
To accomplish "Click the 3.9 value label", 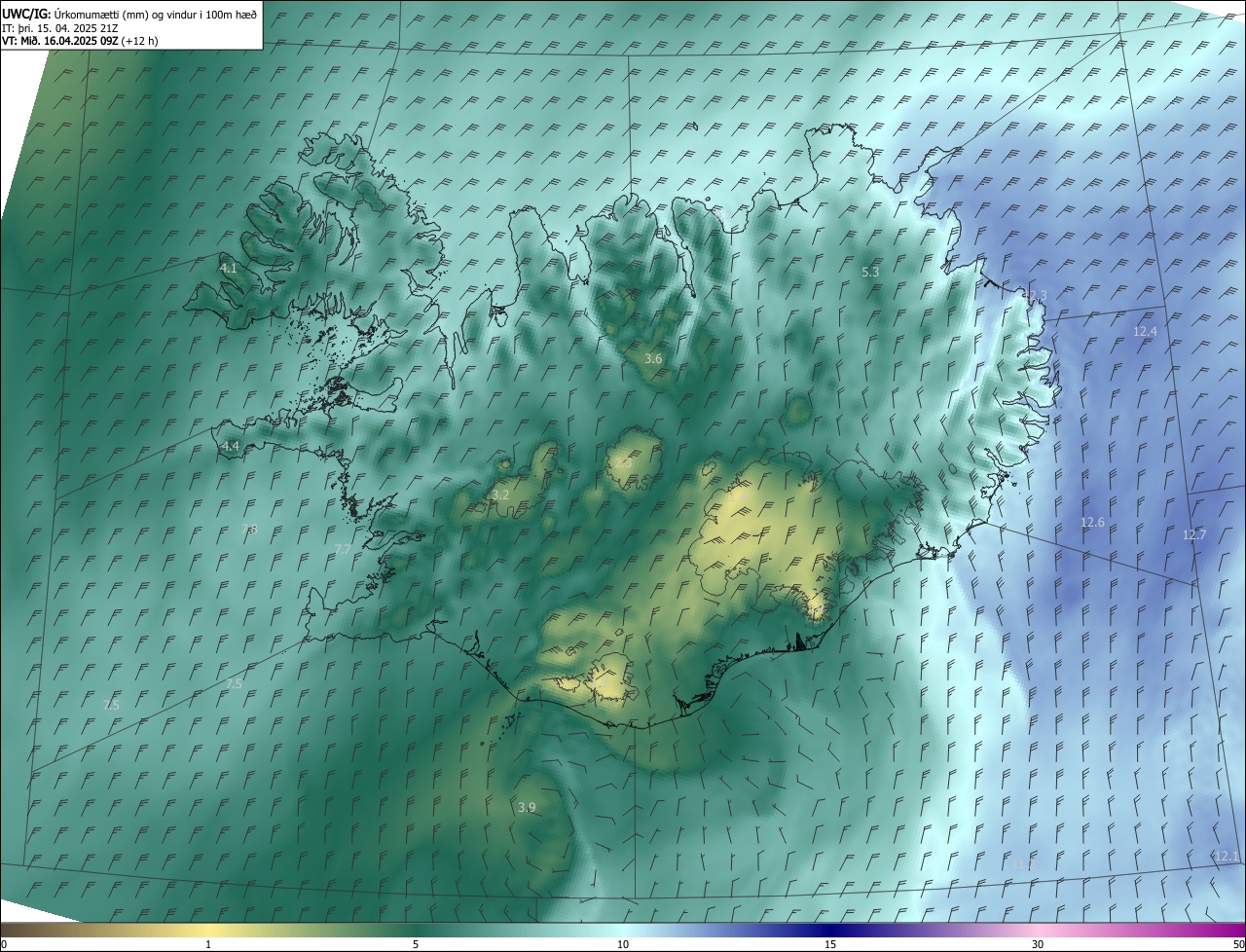I will tap(527, 808).
